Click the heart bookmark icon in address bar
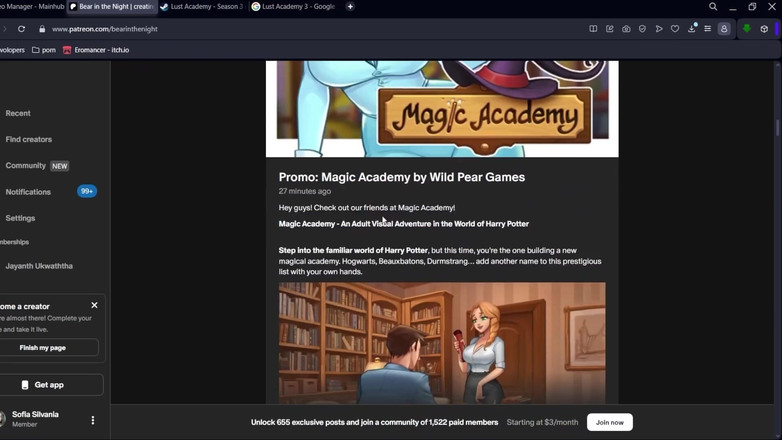Viewport: 782px width, 440px height. [x=675, y=29]
